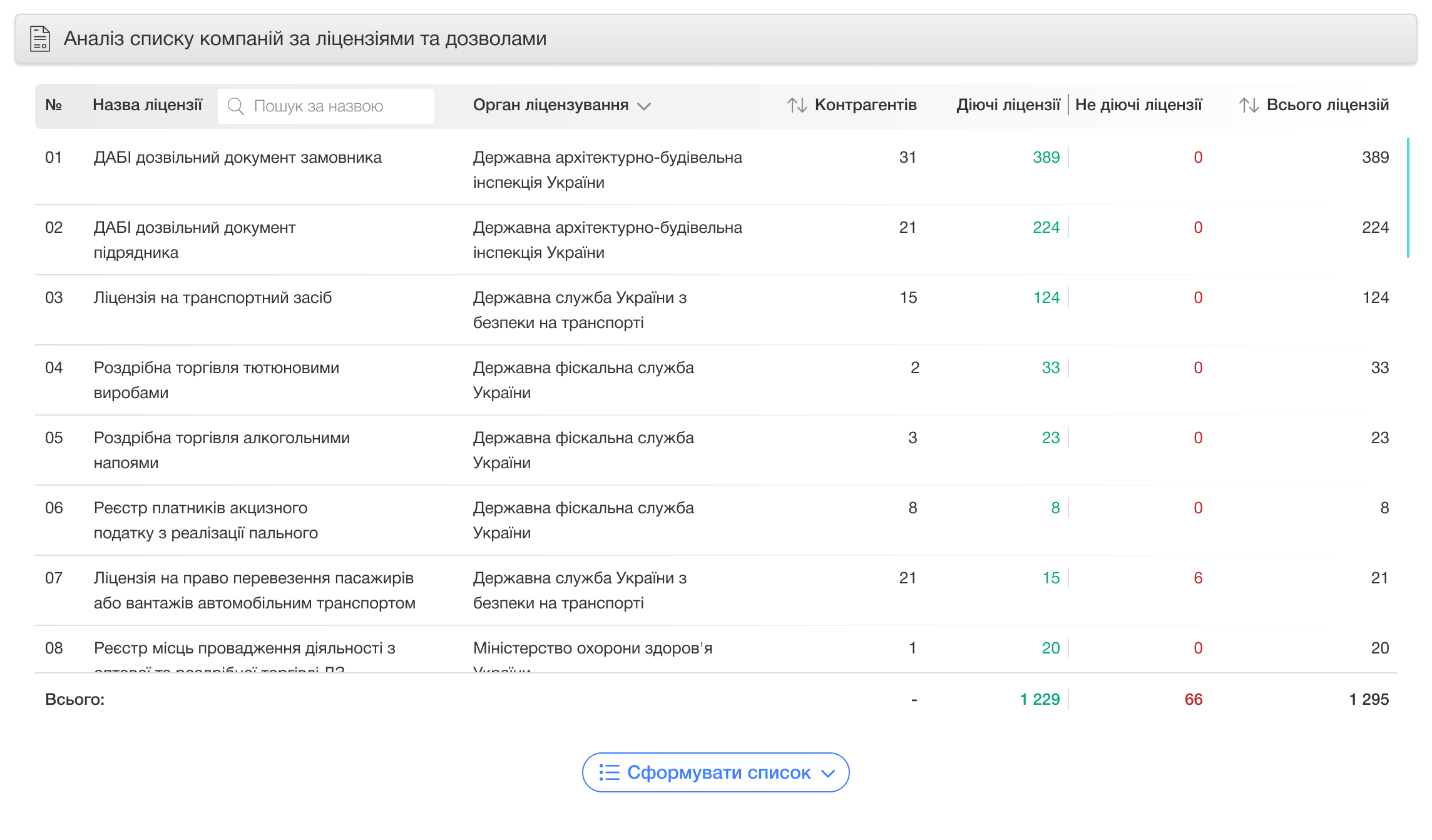This screenshot has height=840, width=1432.
Task: Click list icon on Сформувати список button
Action: [x=609, y=772]
